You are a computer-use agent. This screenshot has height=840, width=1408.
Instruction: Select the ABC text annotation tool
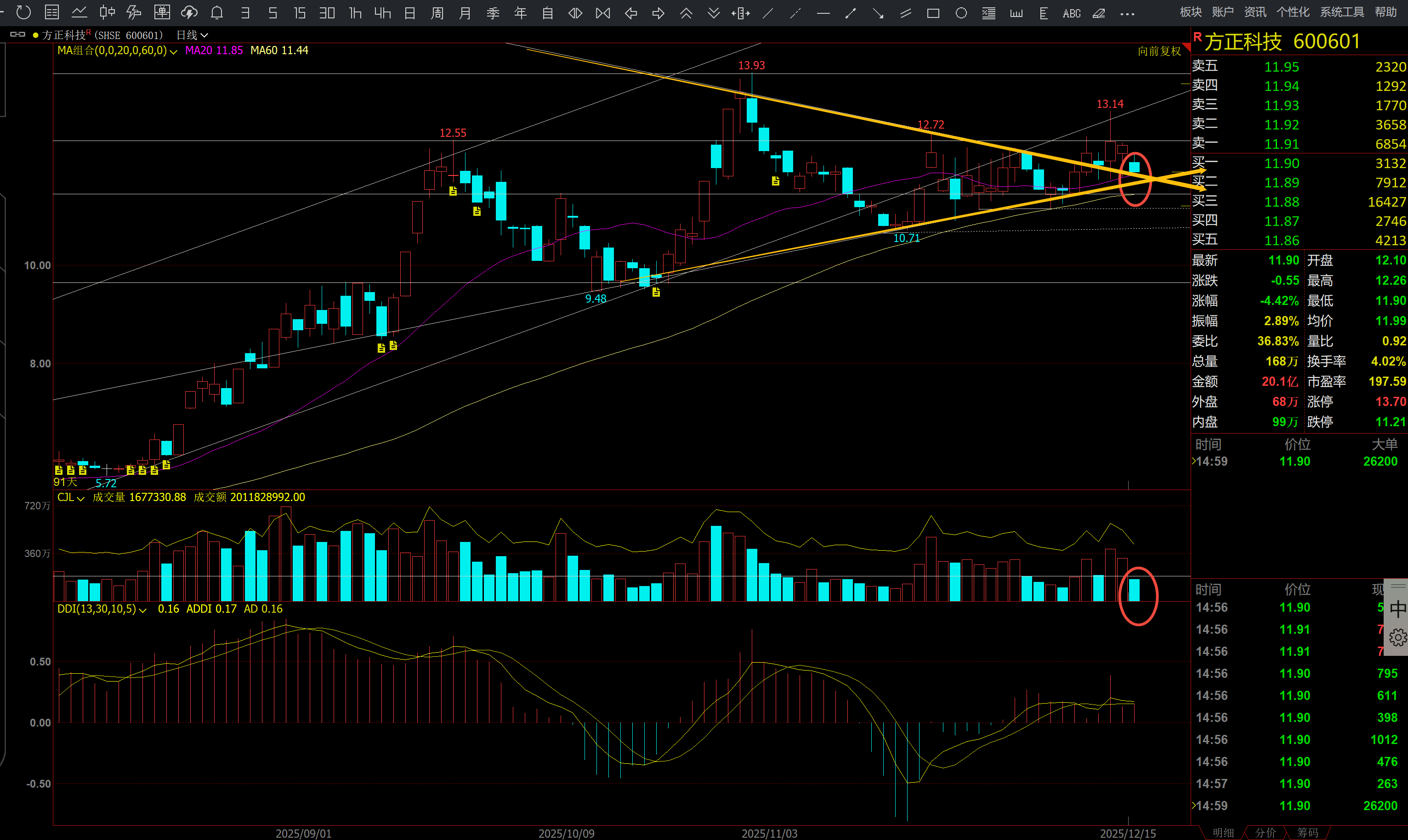point(1071,13)
